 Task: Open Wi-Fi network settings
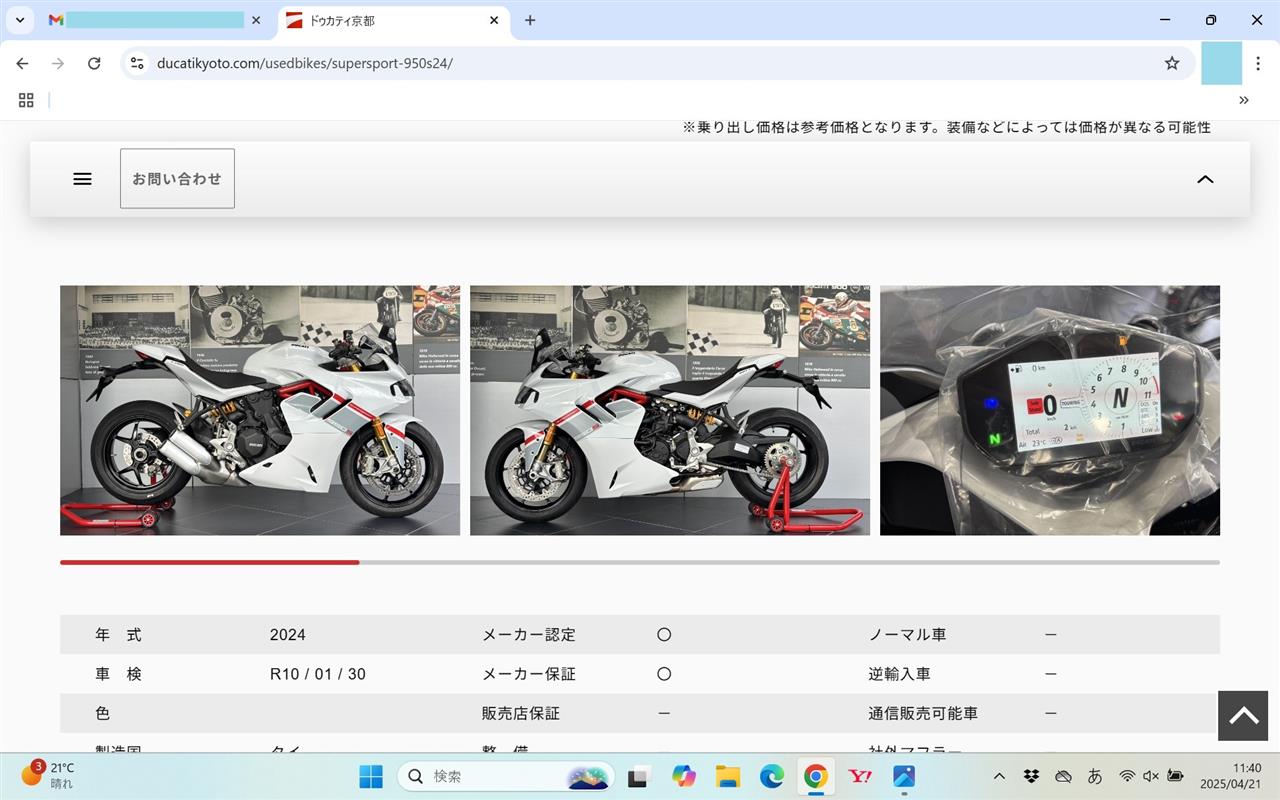coord(1127,776)
